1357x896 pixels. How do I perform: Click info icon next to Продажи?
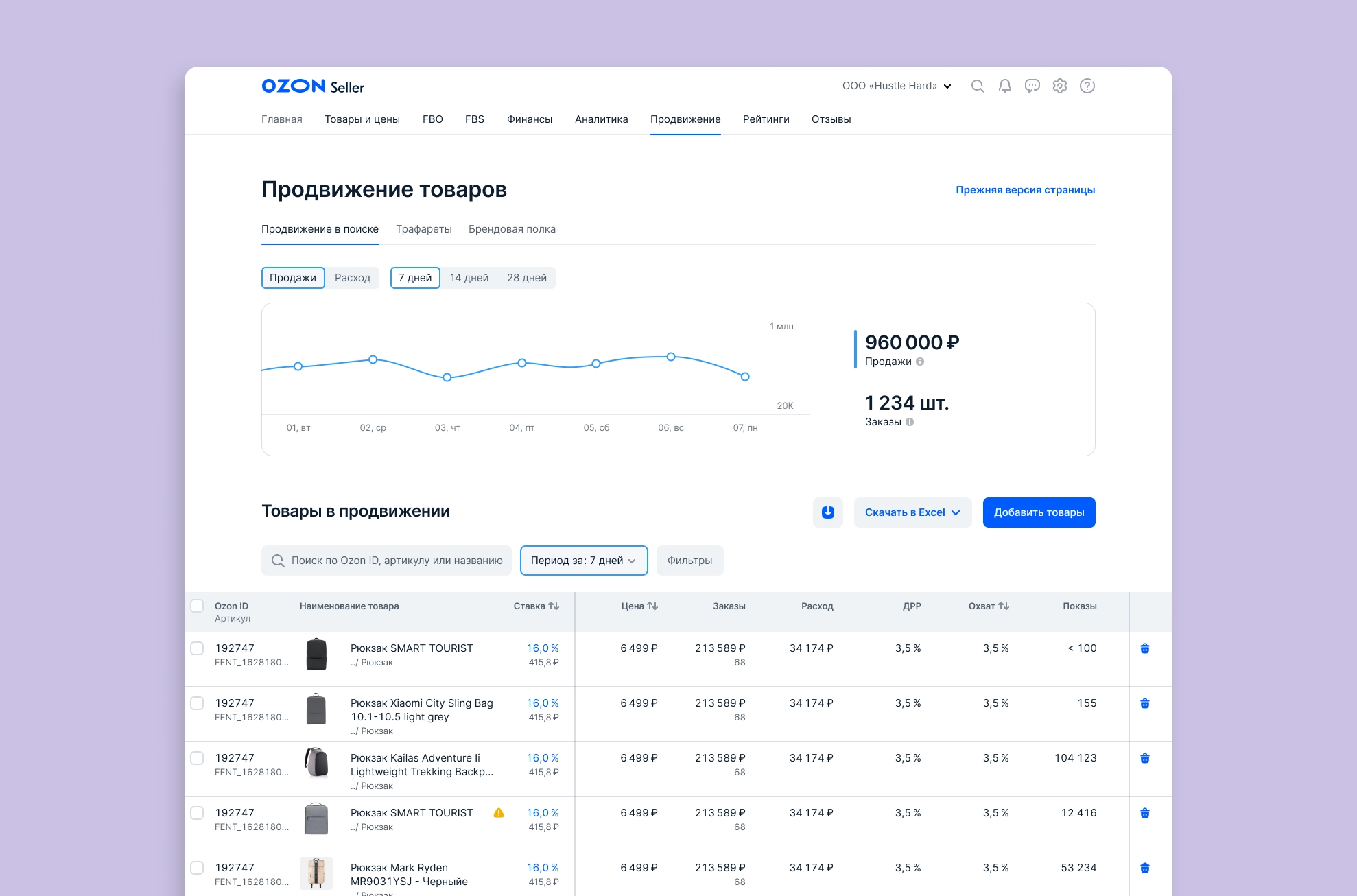[x=920, y=362]
